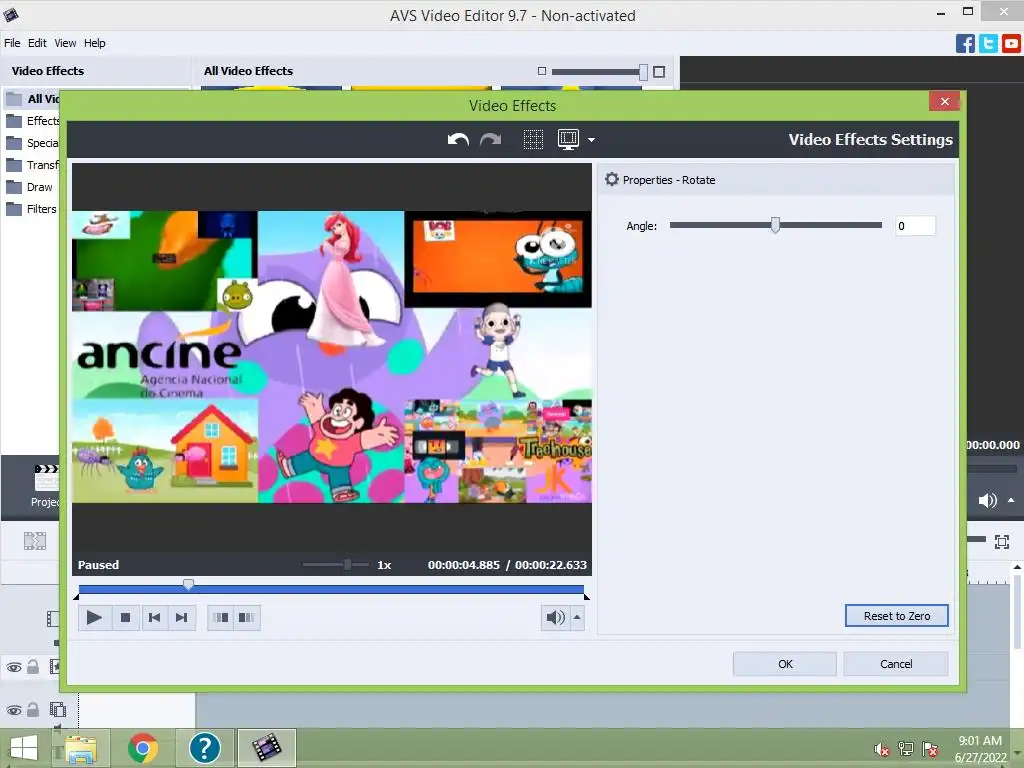Toggle upper track visibility eye

[x=14, y=667]
